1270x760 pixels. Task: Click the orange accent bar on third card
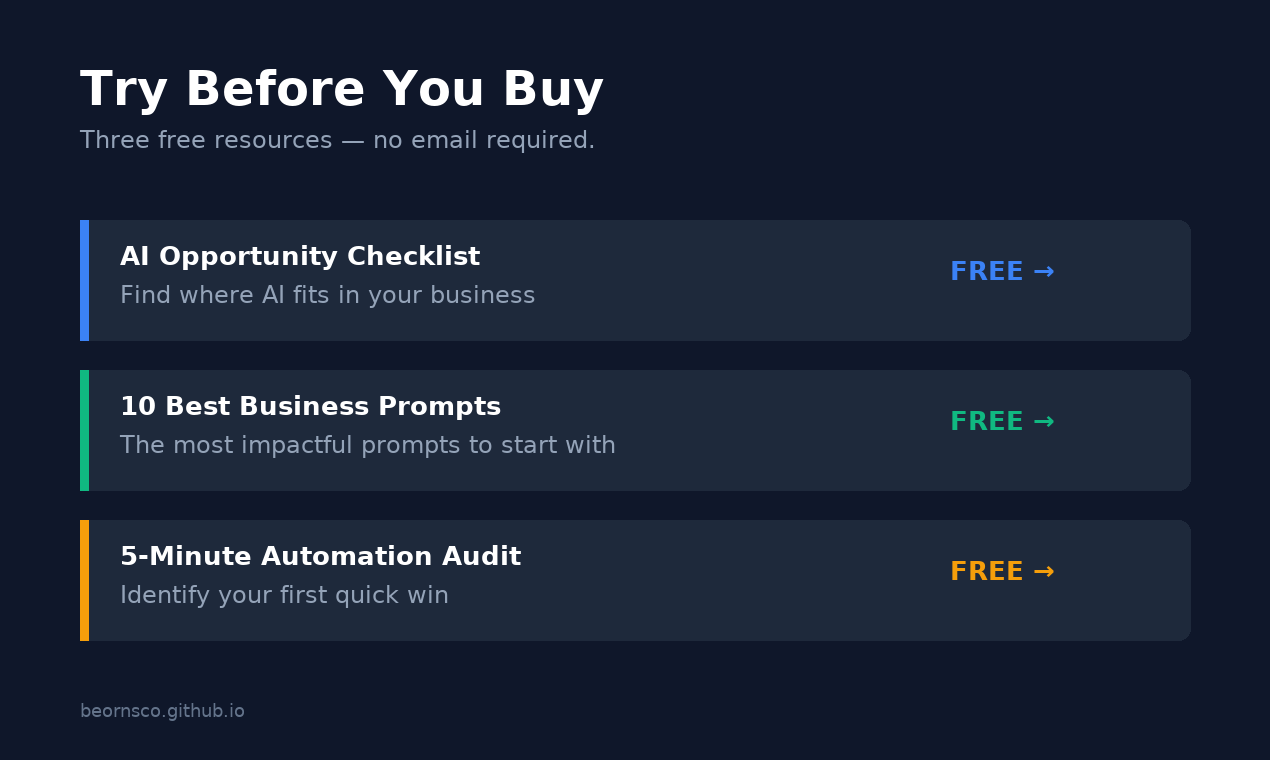84,580
